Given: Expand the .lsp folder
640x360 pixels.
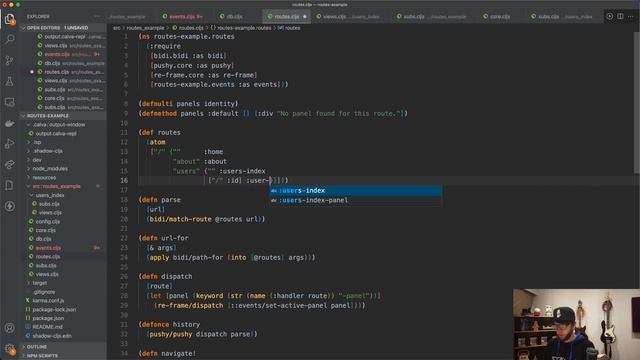Looking at the screenshot, I should point(37,142).
